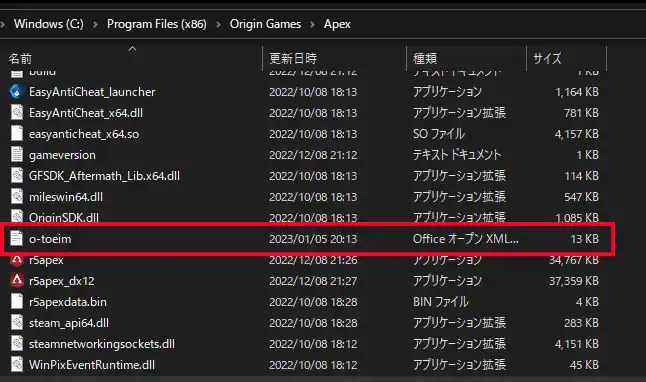Click the mileswin64.dll file icon
The height and width of the screenshot is (382, 646).
pyautogui.click(x=16, y=197)
